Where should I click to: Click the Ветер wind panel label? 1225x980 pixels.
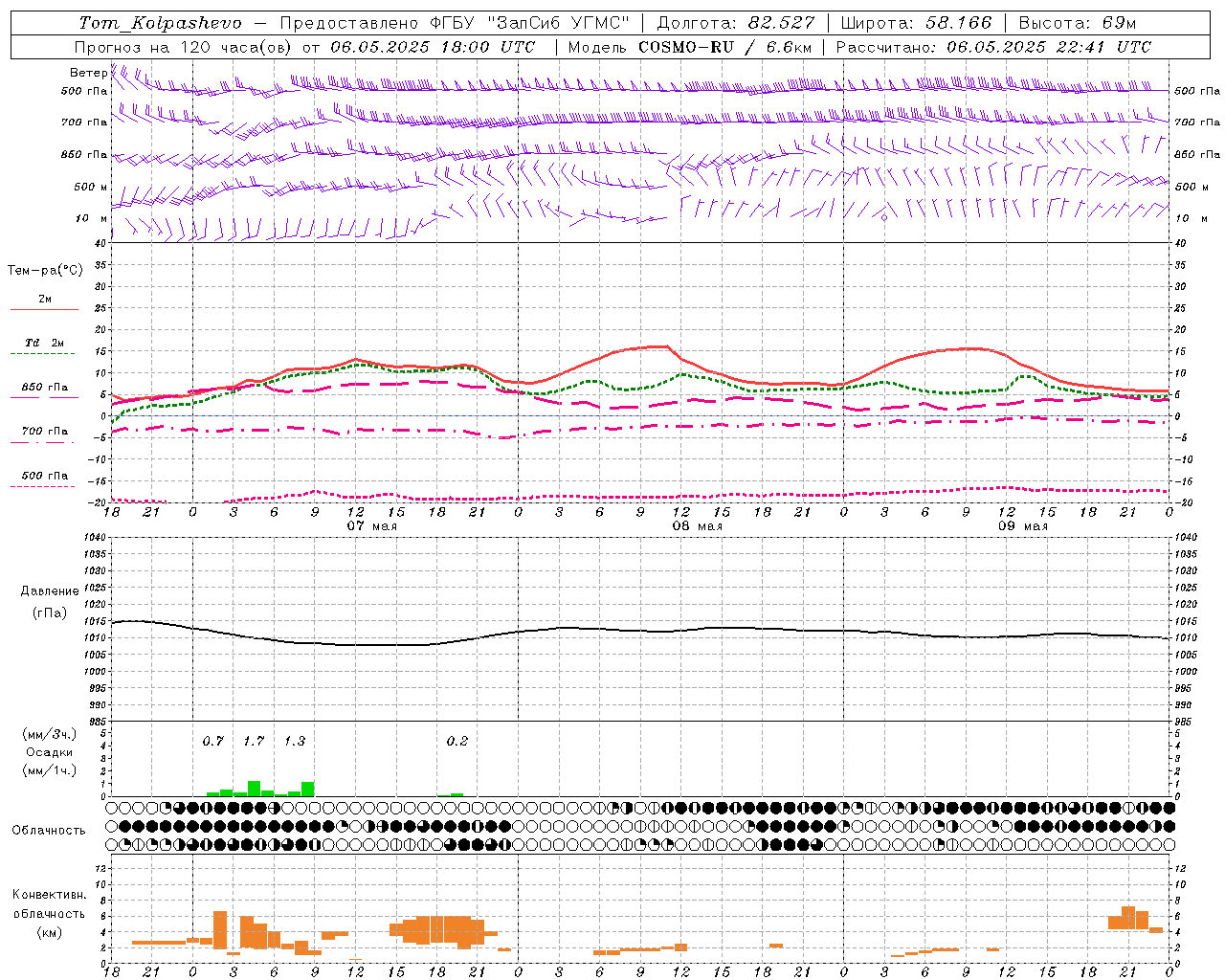89,73
